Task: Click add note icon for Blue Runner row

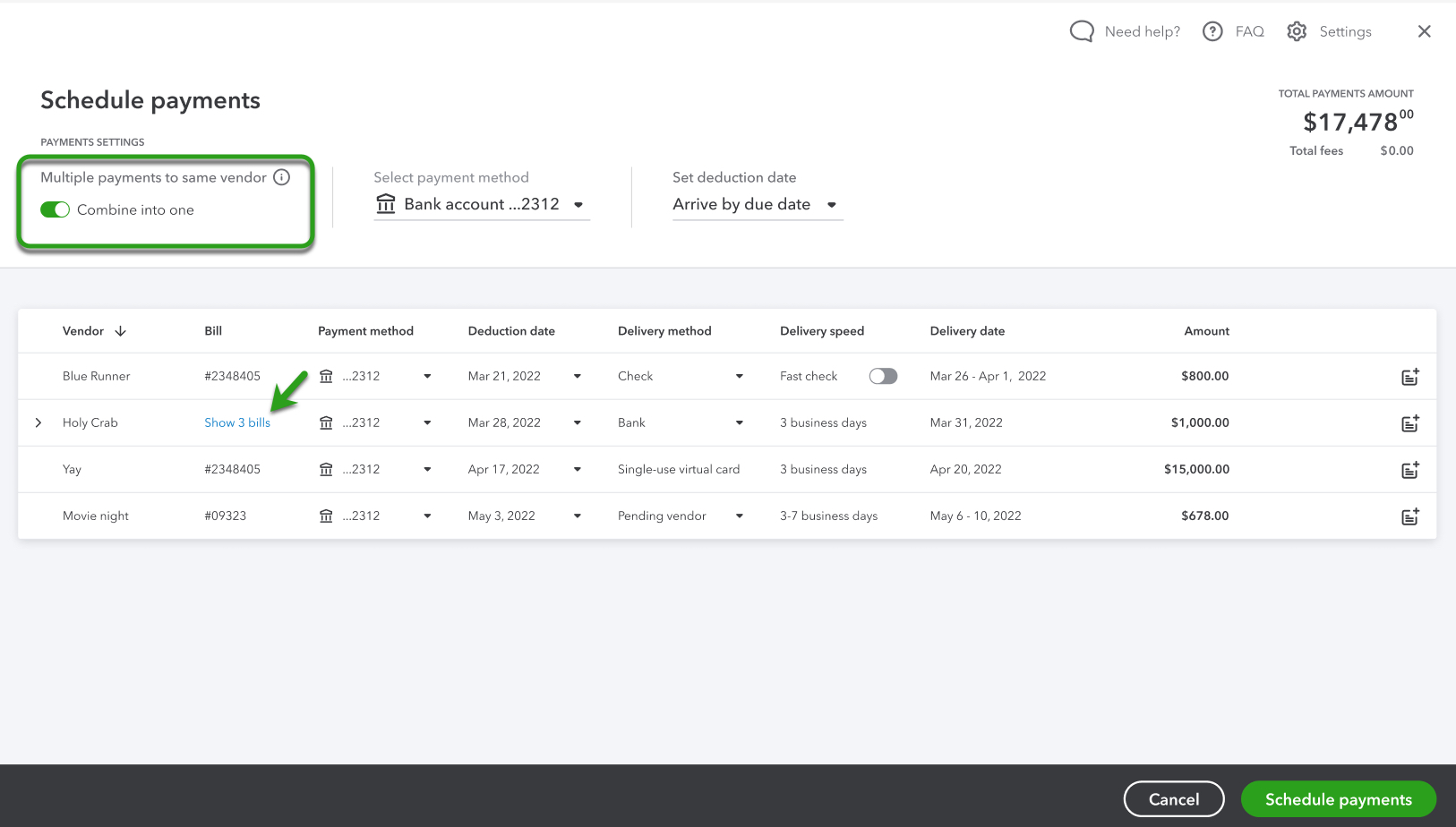Action: coord(1409,377)
